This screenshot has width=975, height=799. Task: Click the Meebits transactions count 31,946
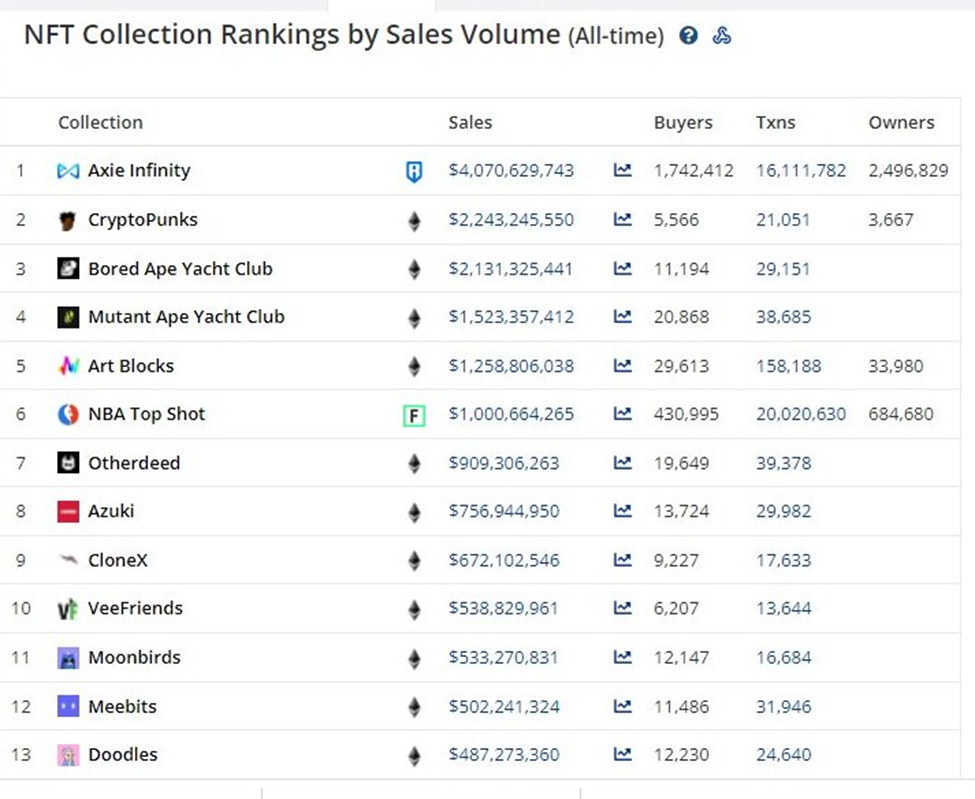[x=783, y=707]
